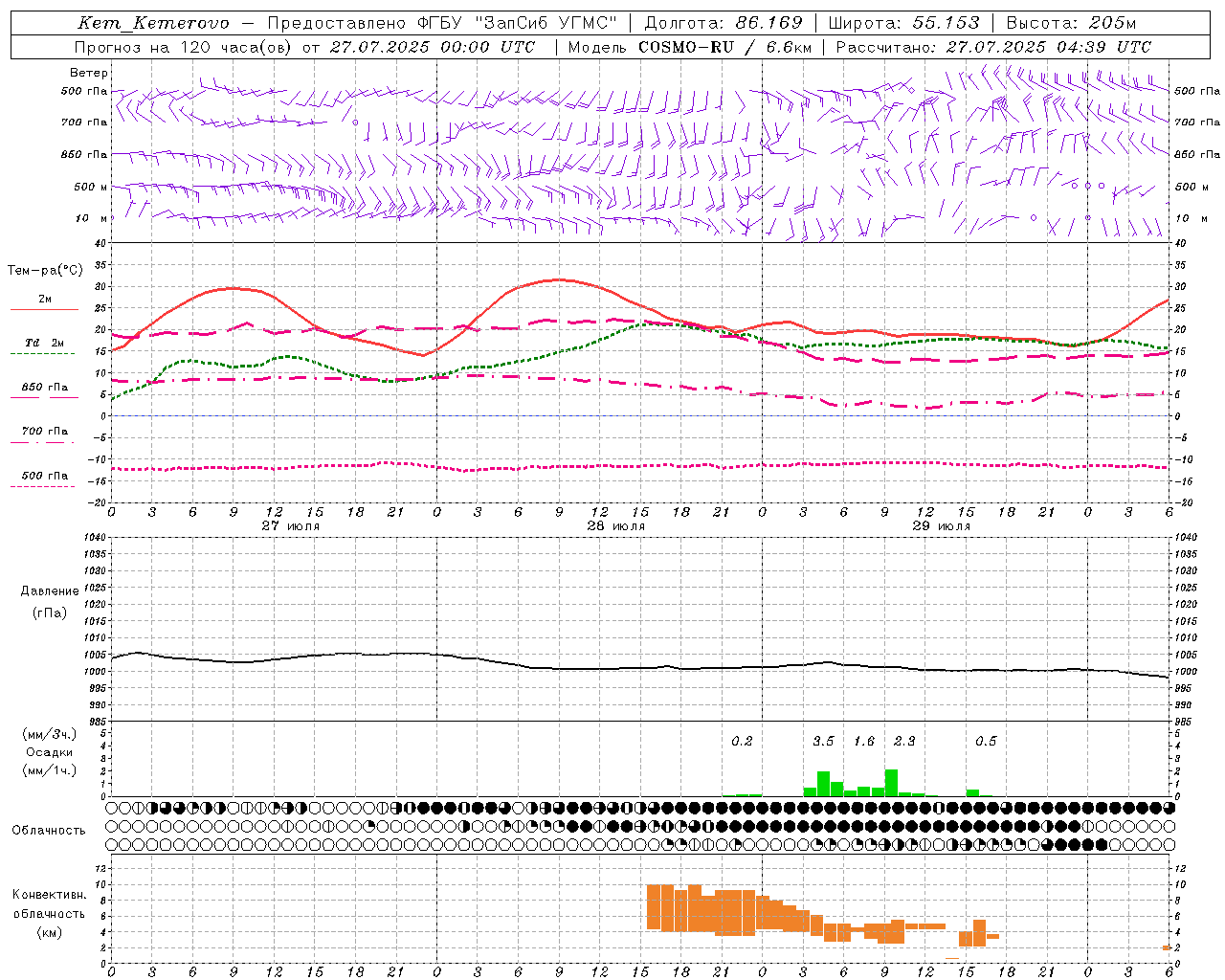Click the 'Конвективн.' convective label
Screen dimensions: 1225x980
(x=50, y=894)
